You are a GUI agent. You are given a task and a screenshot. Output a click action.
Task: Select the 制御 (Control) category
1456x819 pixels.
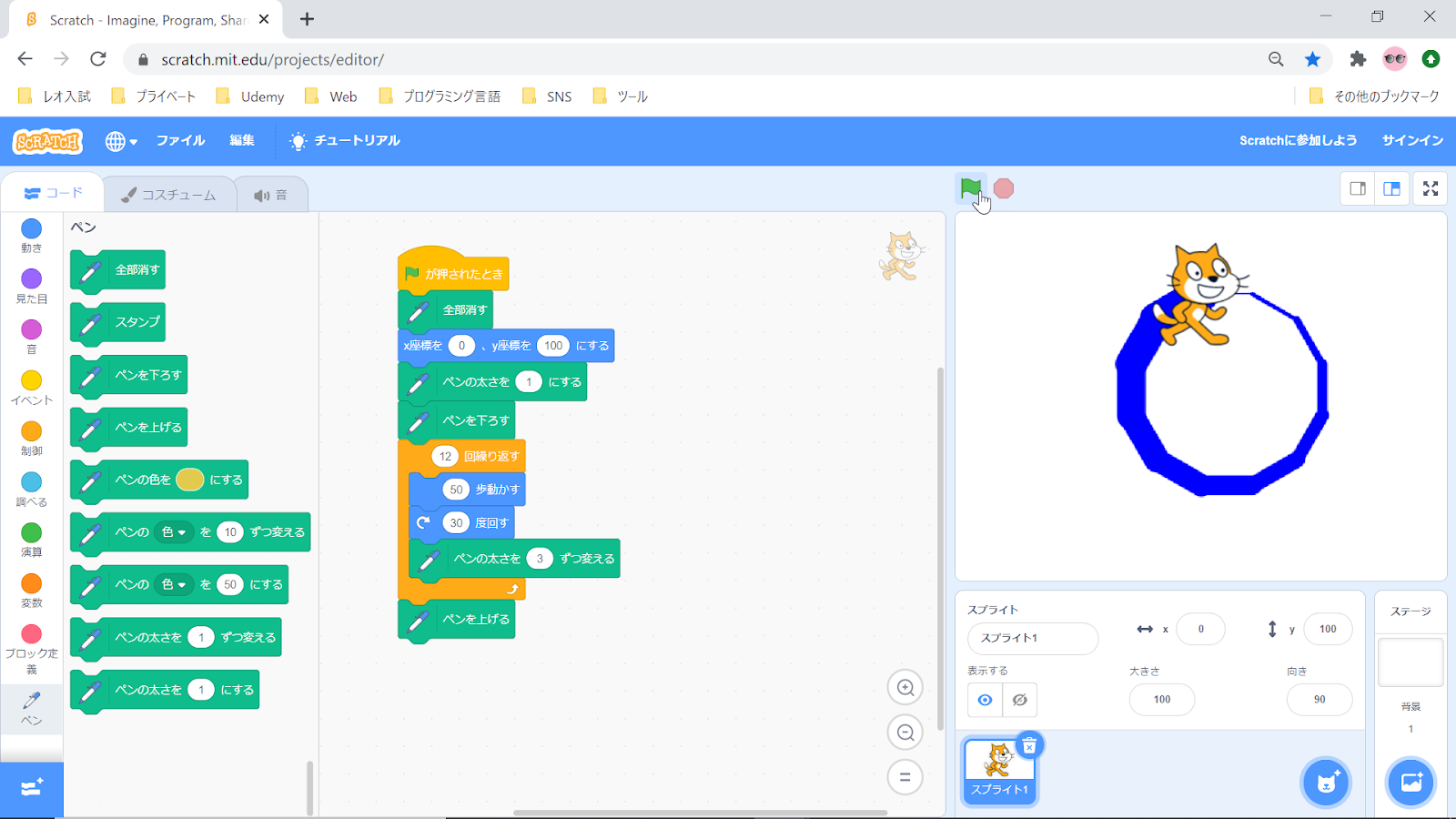(x=31, y=439)
